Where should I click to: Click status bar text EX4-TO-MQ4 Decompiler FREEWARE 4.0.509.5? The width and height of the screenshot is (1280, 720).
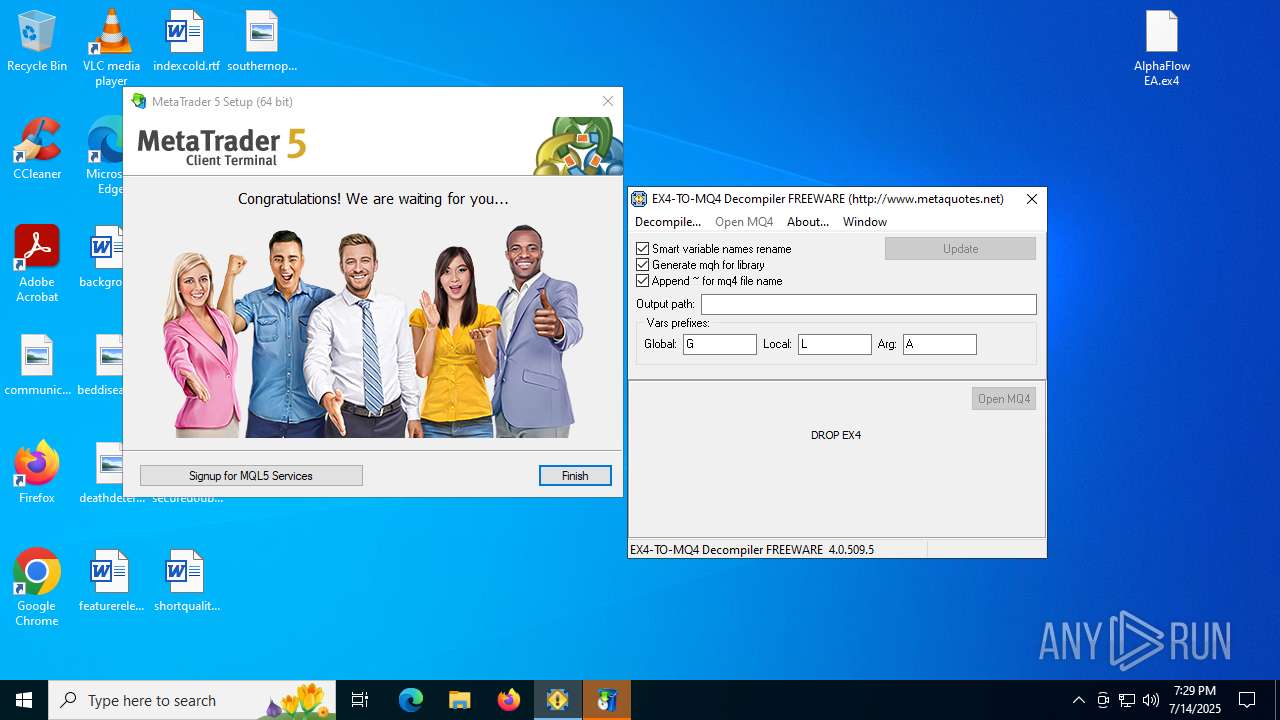[x=751, y=550]
